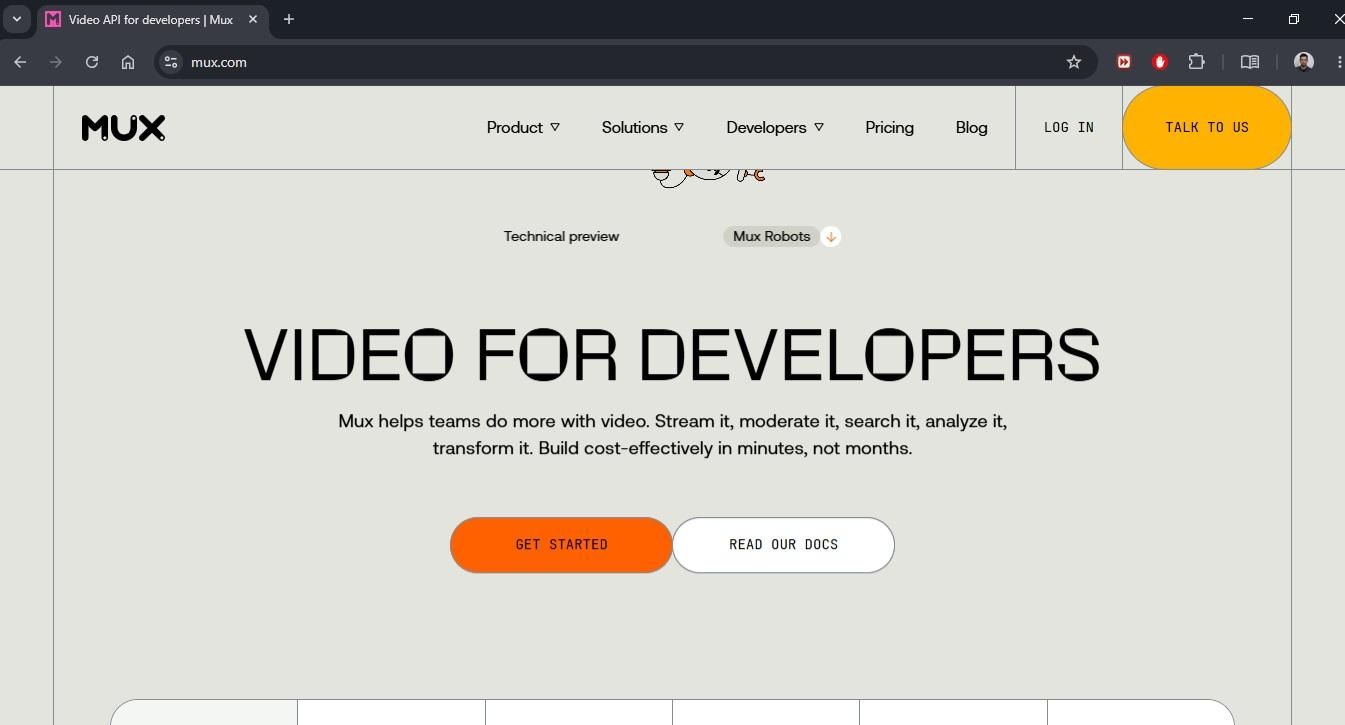Bookmark this page with the star
This screenshot has width=1345, height=725.
click(1074, 62)
